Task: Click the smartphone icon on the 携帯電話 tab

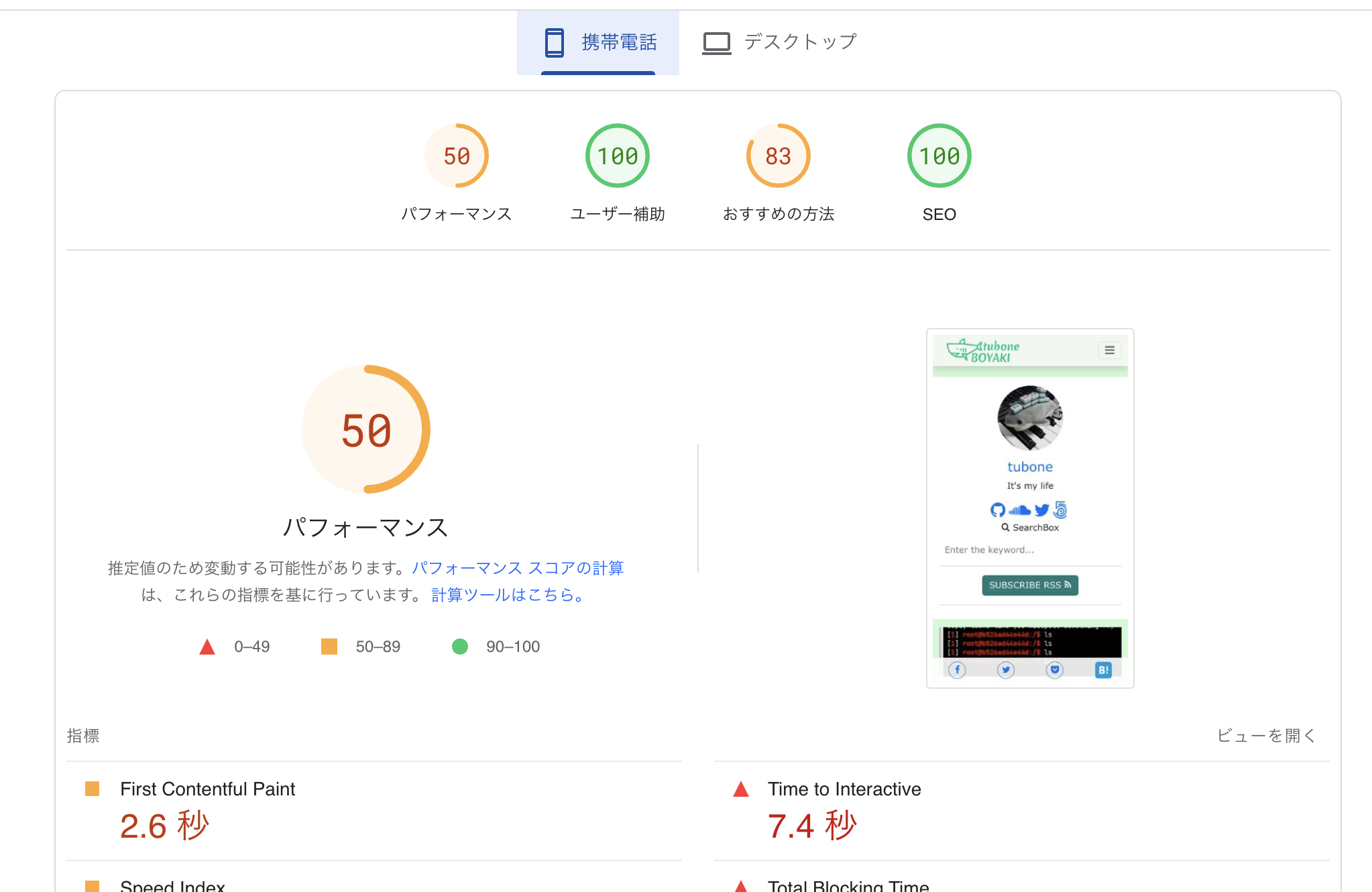Action: [x=553, y=41]
